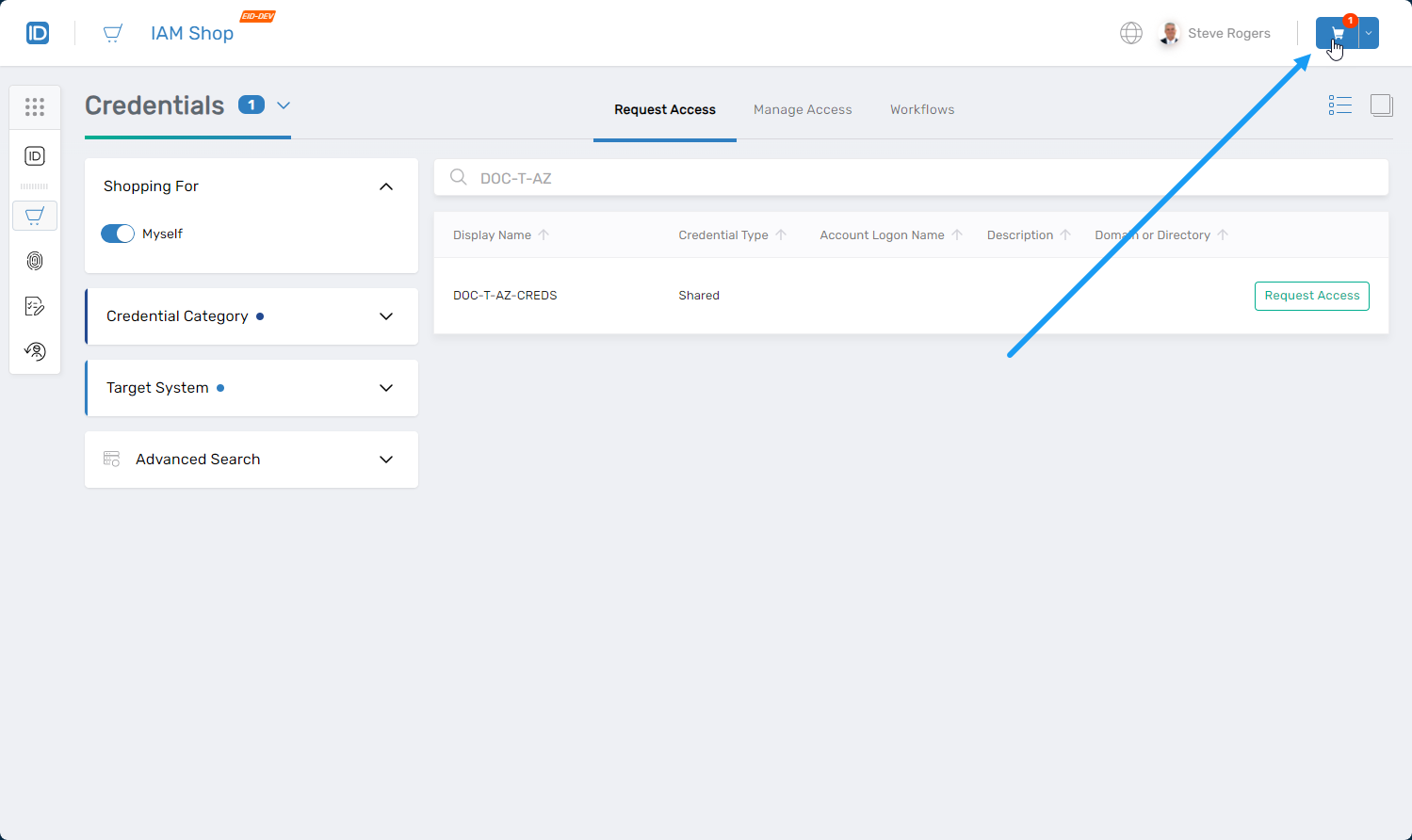Open the Credentials dropdown chevron

pos(284,105)
